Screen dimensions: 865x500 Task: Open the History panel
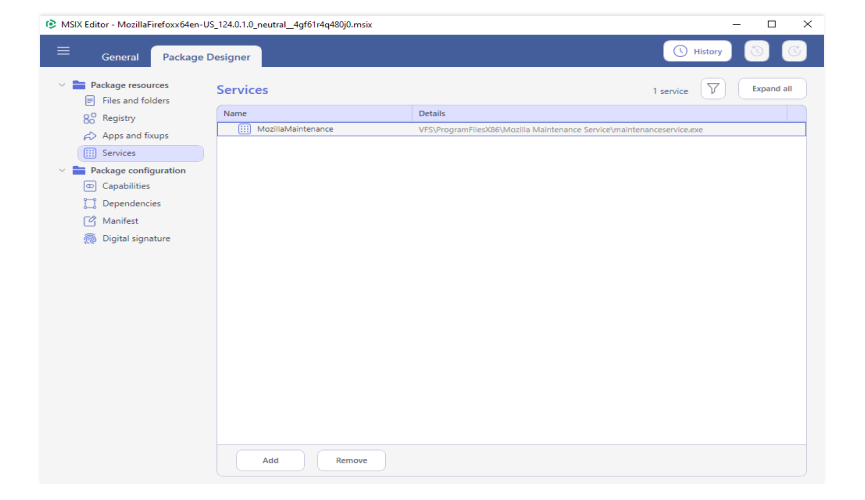pyautogui.click(x=697, y=51)
